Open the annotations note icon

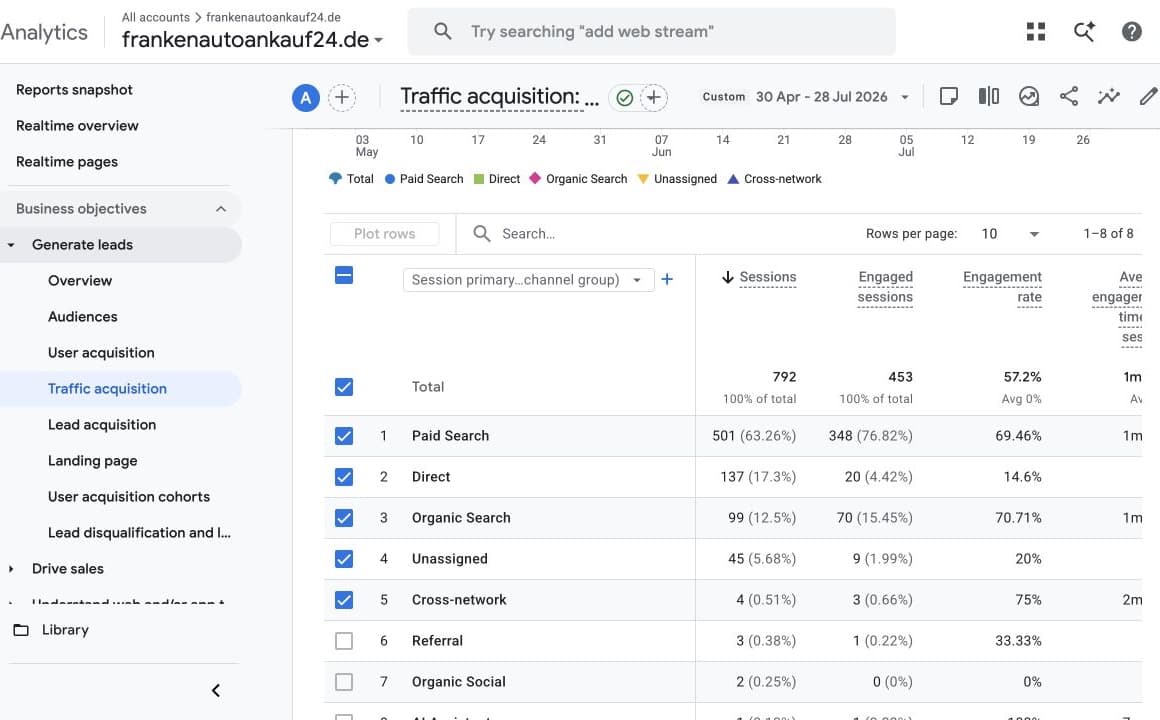(948, 96)
